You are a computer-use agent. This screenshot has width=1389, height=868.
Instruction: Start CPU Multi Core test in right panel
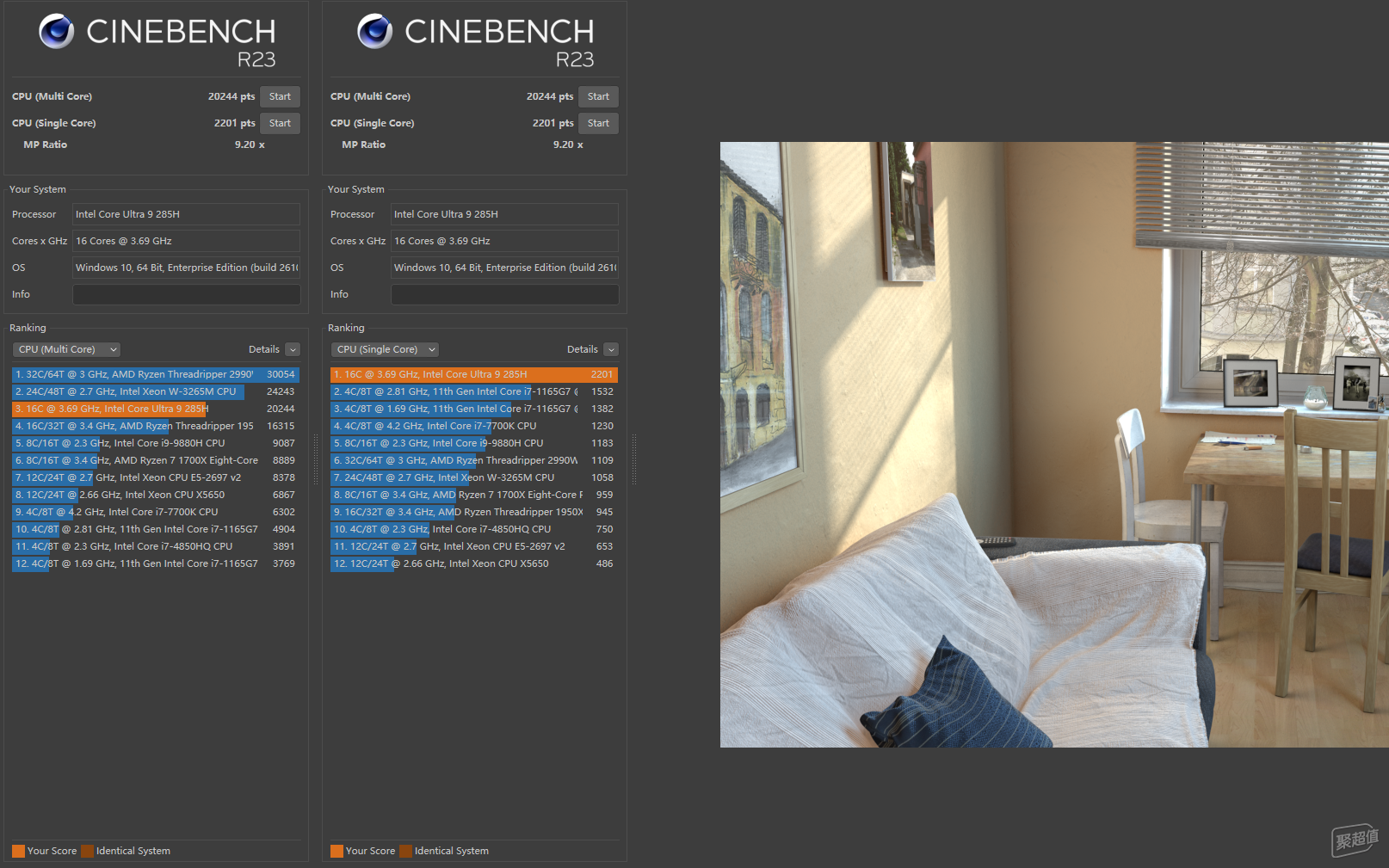coord(598,96)
